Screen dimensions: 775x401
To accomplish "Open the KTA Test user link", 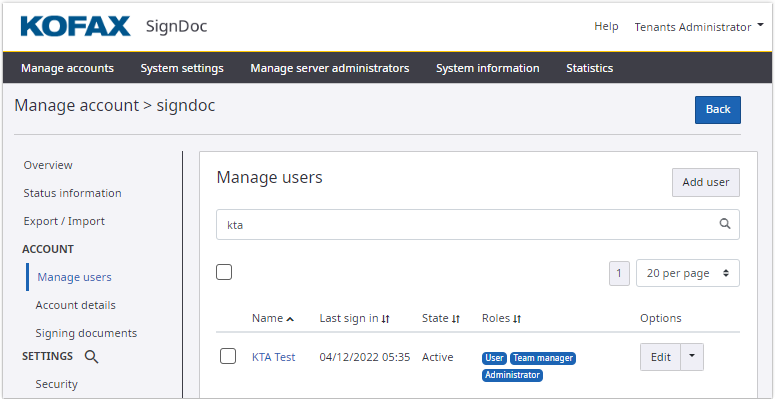I will point(273,357).
